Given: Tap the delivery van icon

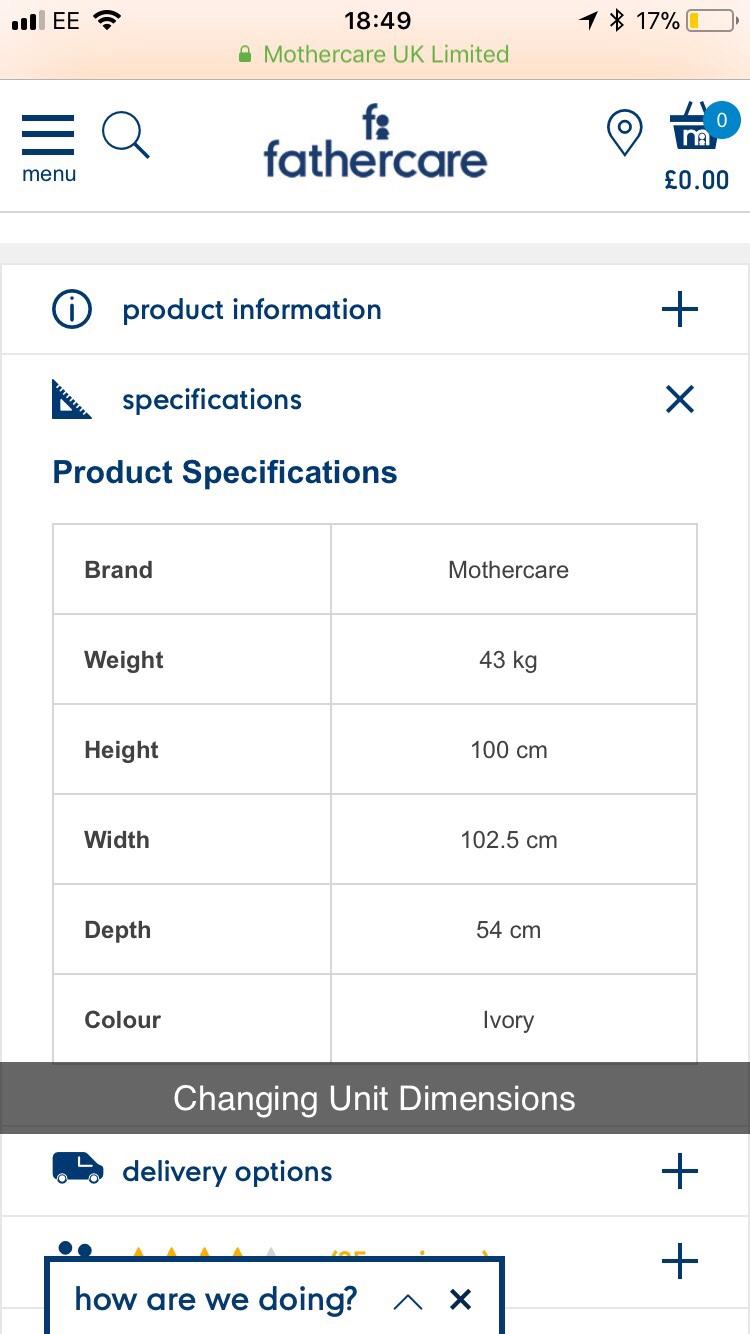Looking at the screenshot, I should pyautogui.click(x=78, y=1168).
